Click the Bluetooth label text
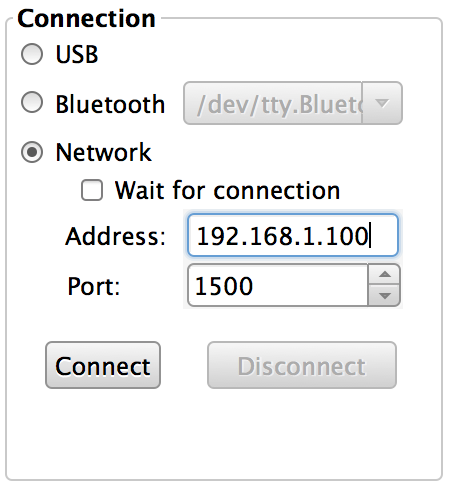Image resolution: width=449 pixels, height=488 pixels. (x=110, y=104)
